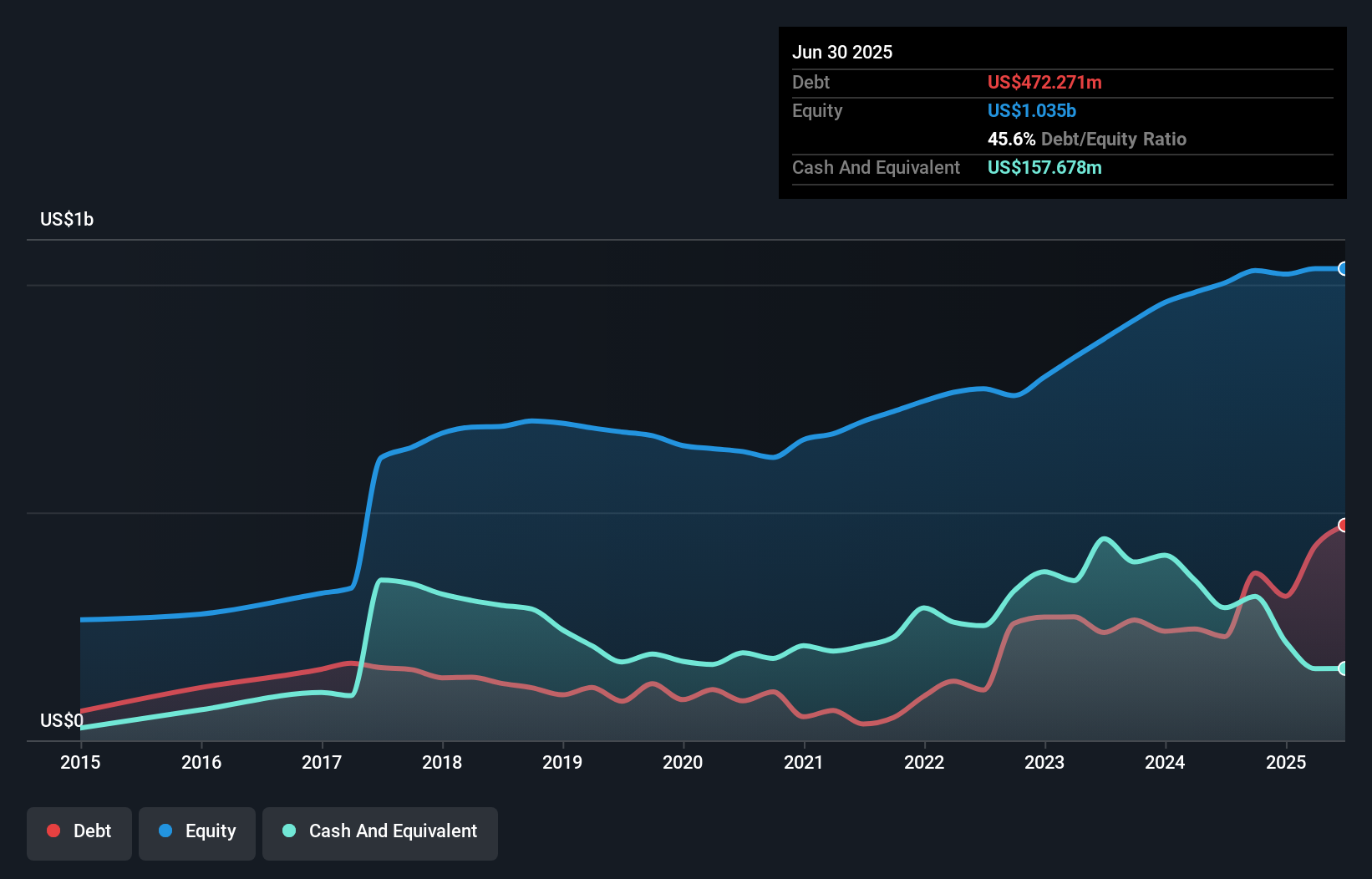Viewport: 1372px width, 879px height.
Task: Click the 2015 x-axis label
Action: 80,762
